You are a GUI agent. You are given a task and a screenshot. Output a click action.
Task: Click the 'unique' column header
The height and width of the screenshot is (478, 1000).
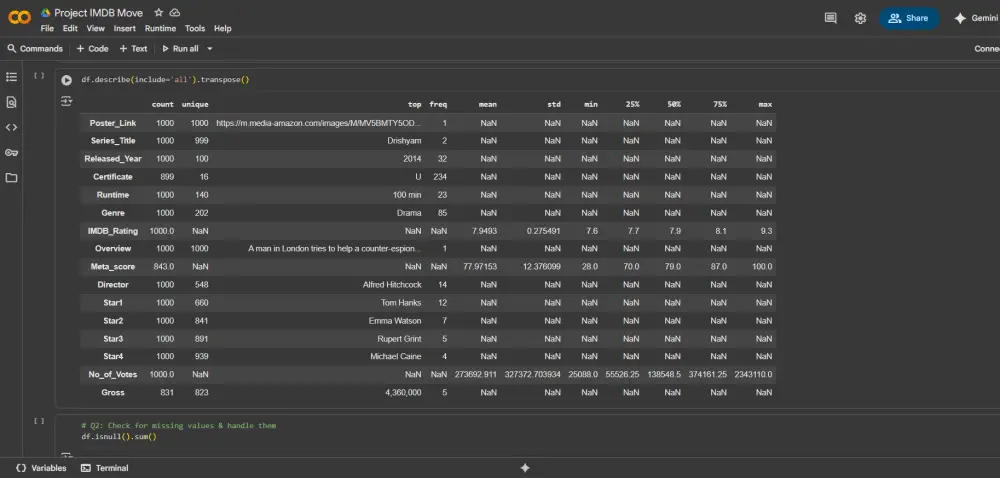[195, 105]
